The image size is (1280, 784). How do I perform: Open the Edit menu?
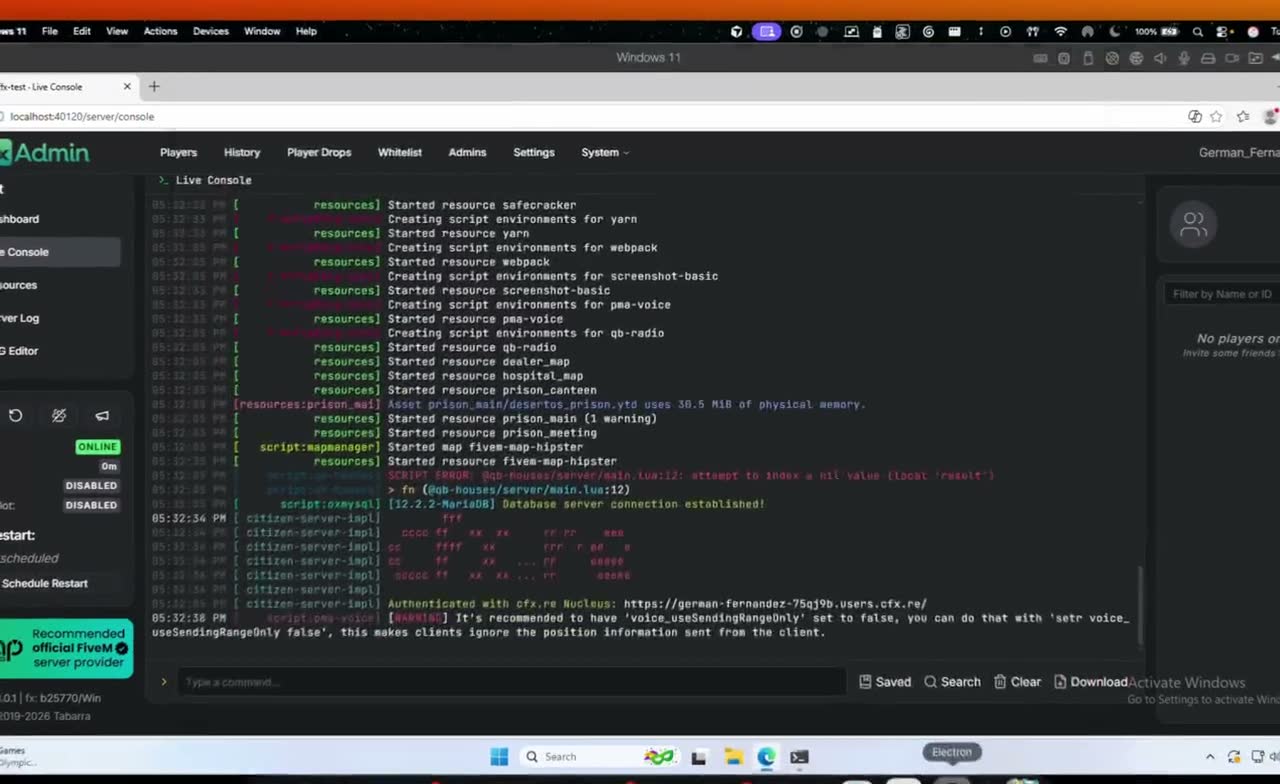[82, 31]
